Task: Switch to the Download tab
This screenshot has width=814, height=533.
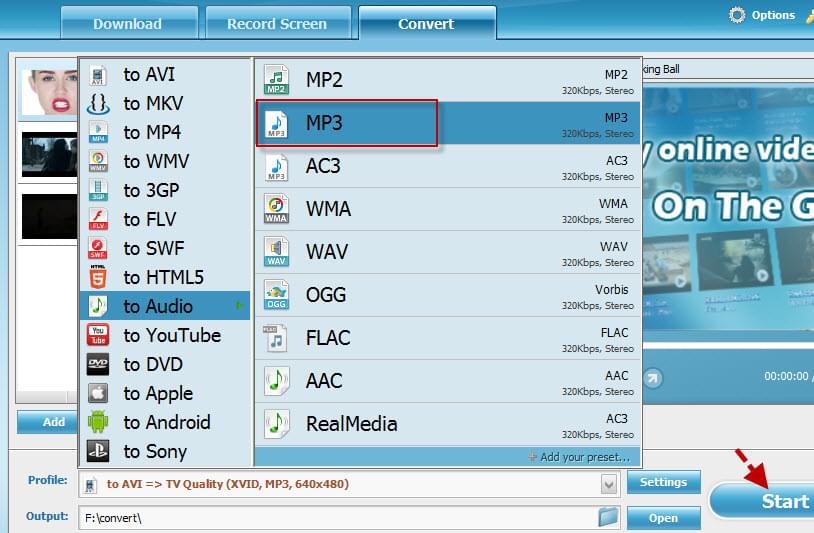Action: coord(127,23)
